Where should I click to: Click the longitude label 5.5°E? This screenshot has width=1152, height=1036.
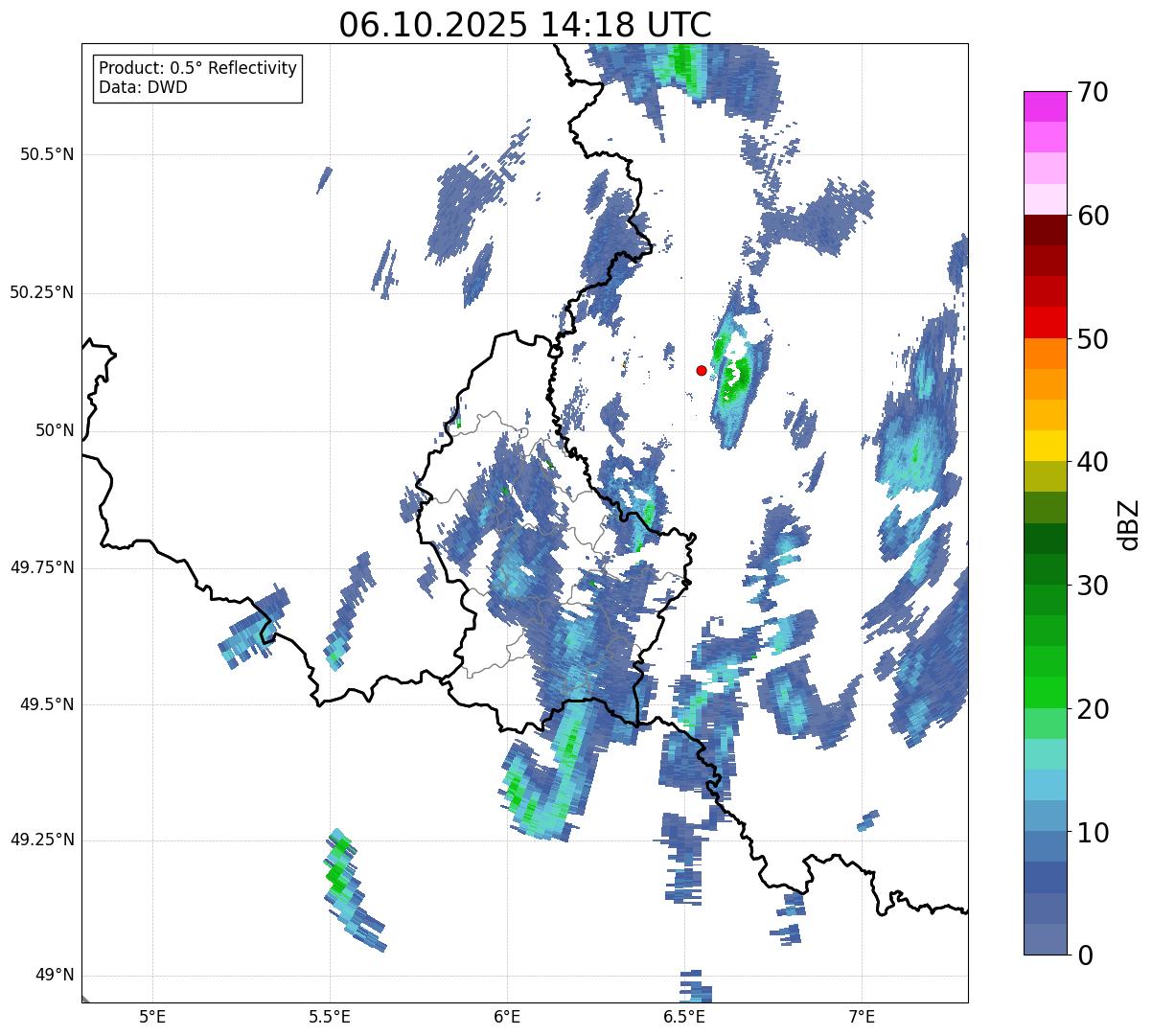330,1016
